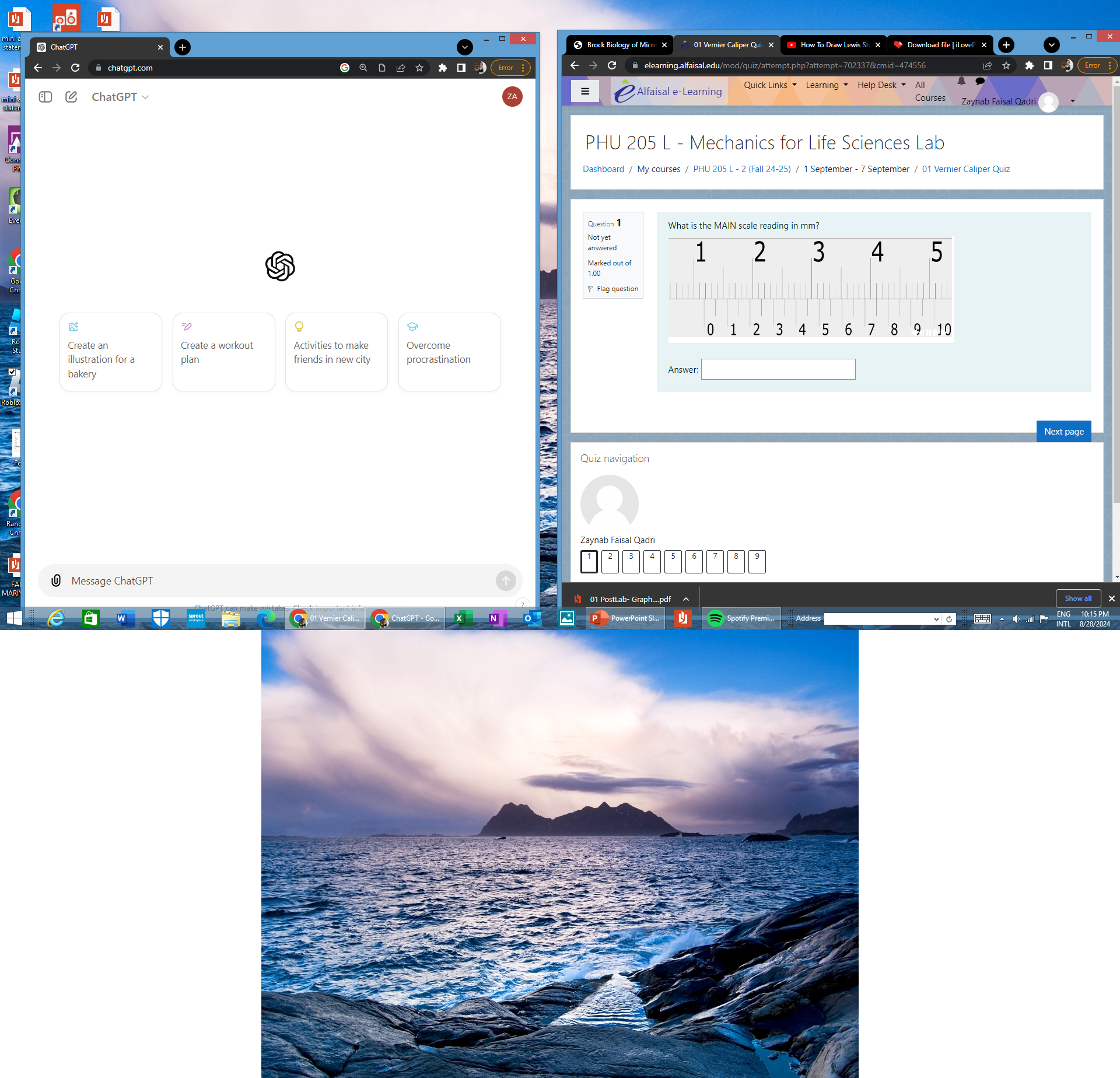Toggle the PDF Show All button

(x=1077, y=598)
